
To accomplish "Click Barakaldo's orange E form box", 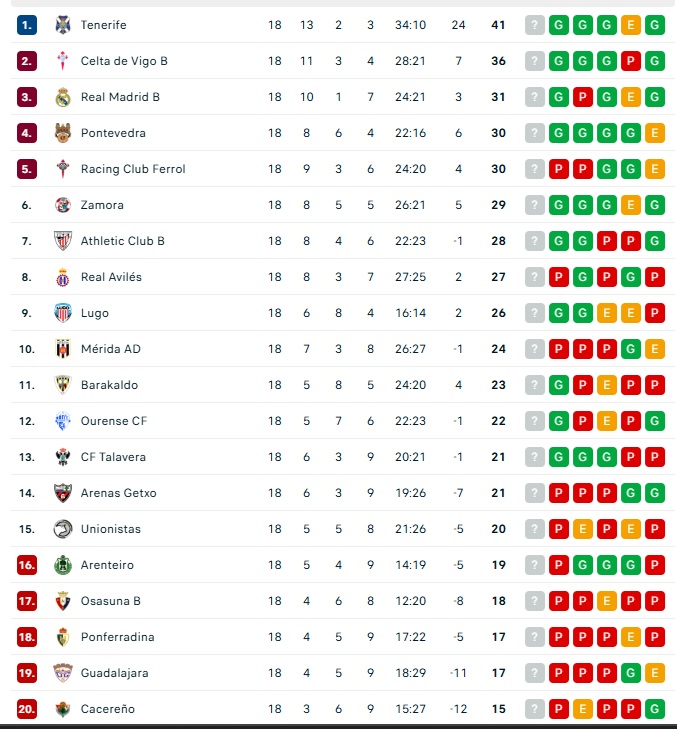I will pyautogui.click(x=607, y=385).
